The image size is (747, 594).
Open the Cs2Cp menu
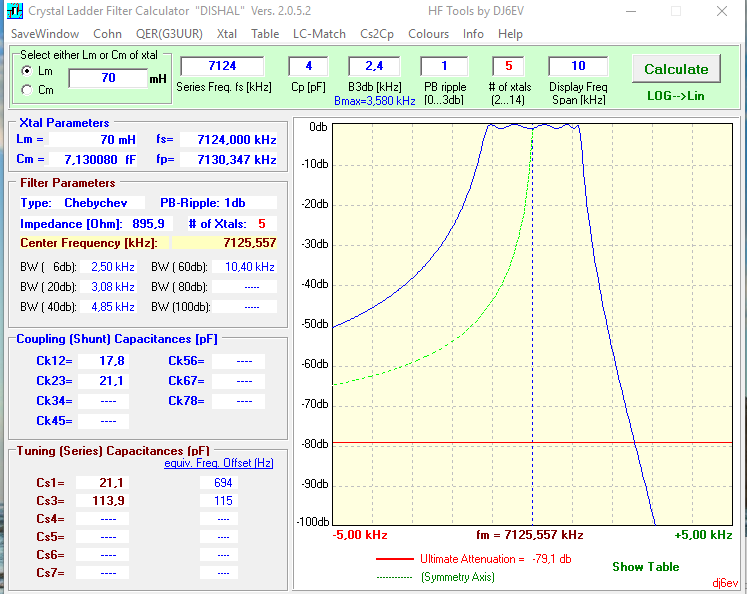point(377,34)
